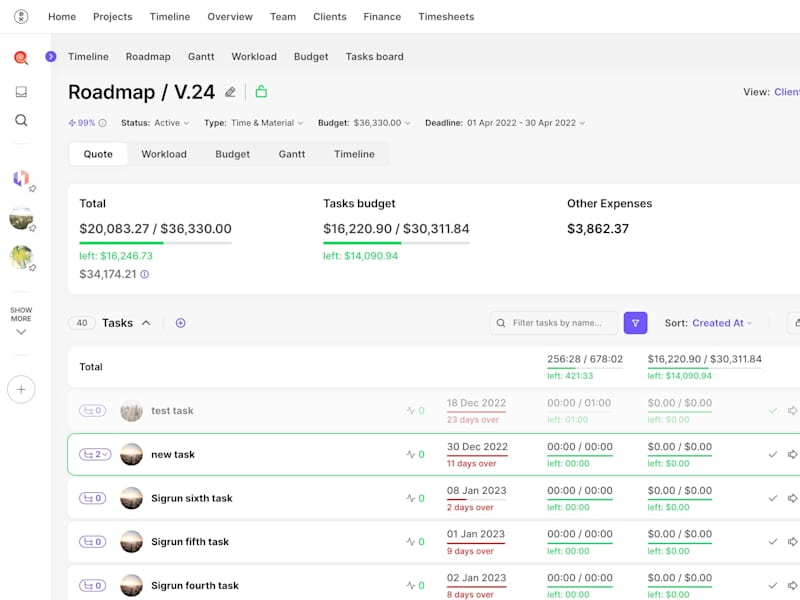800x600 pixels.
Task: Open the red spiral workspace icon
Action: click(21, 58)
